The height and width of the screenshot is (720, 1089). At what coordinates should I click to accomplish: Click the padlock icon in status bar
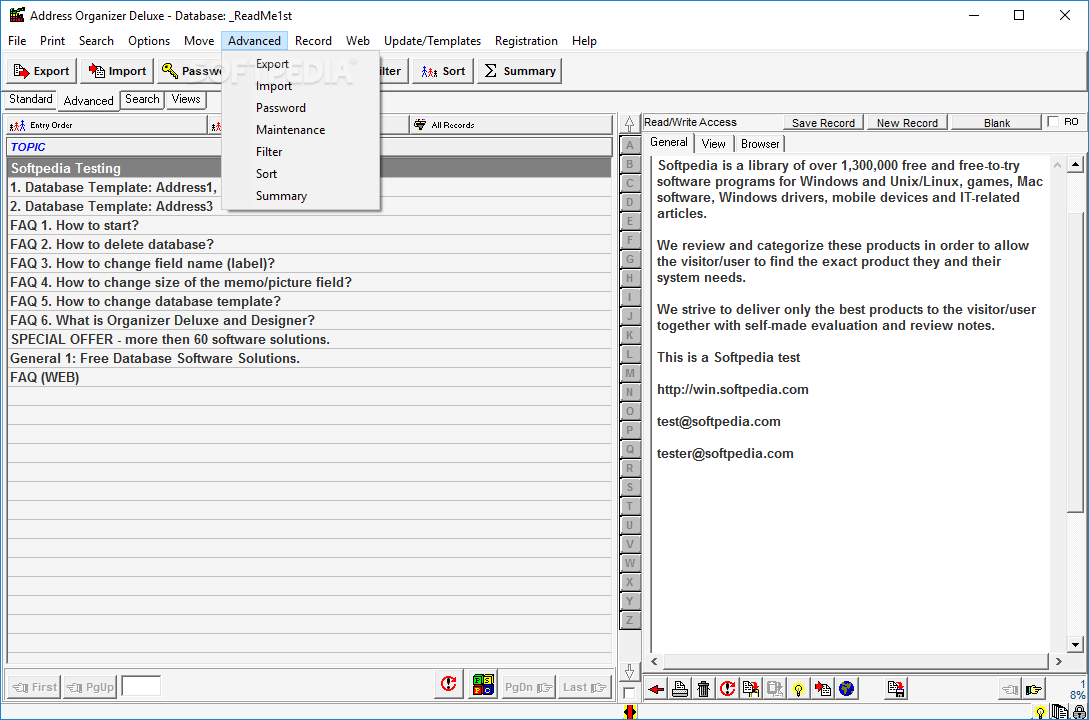pyautogui.click(x=1079, y=712)
